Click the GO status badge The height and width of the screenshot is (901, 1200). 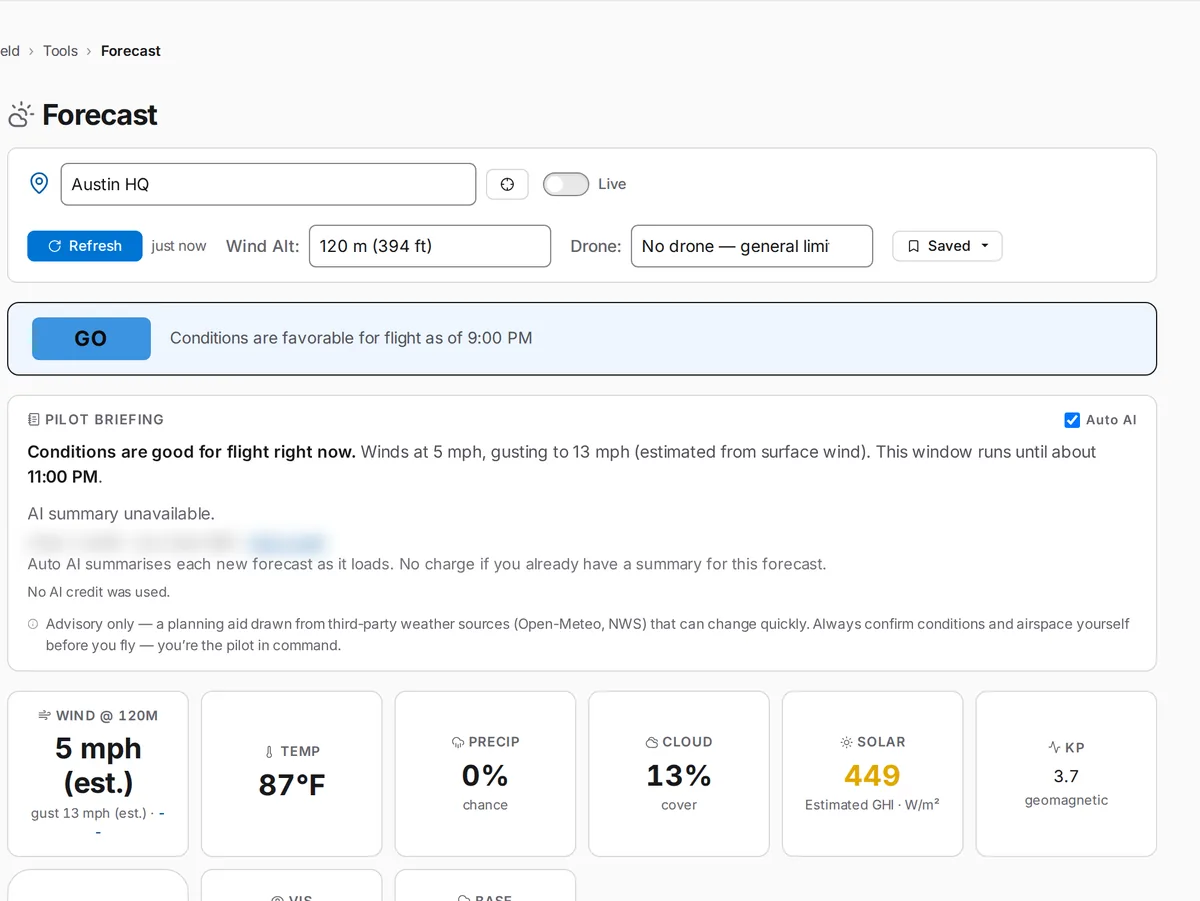point(91,339)
